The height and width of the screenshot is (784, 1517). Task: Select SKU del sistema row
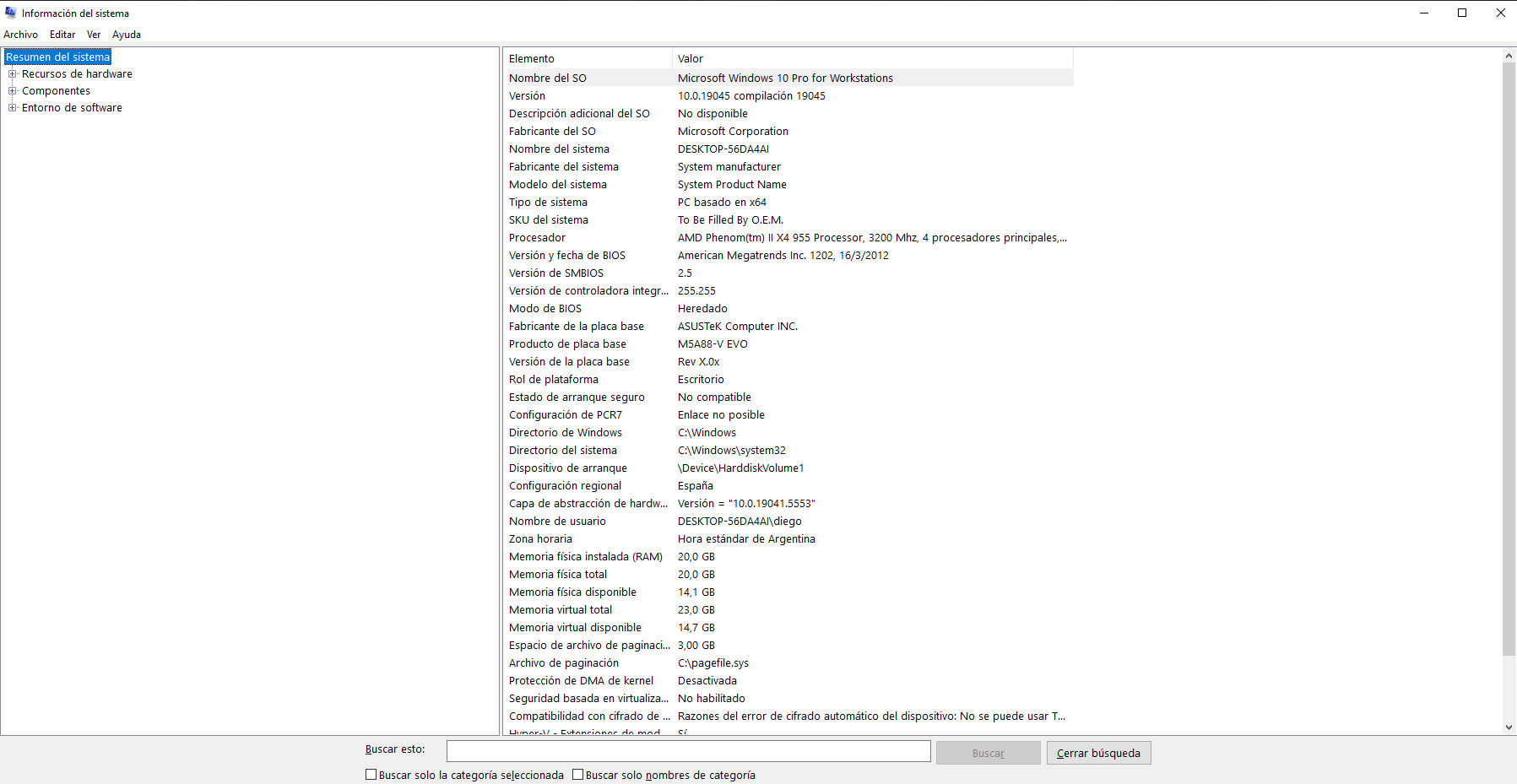point(788,219)
